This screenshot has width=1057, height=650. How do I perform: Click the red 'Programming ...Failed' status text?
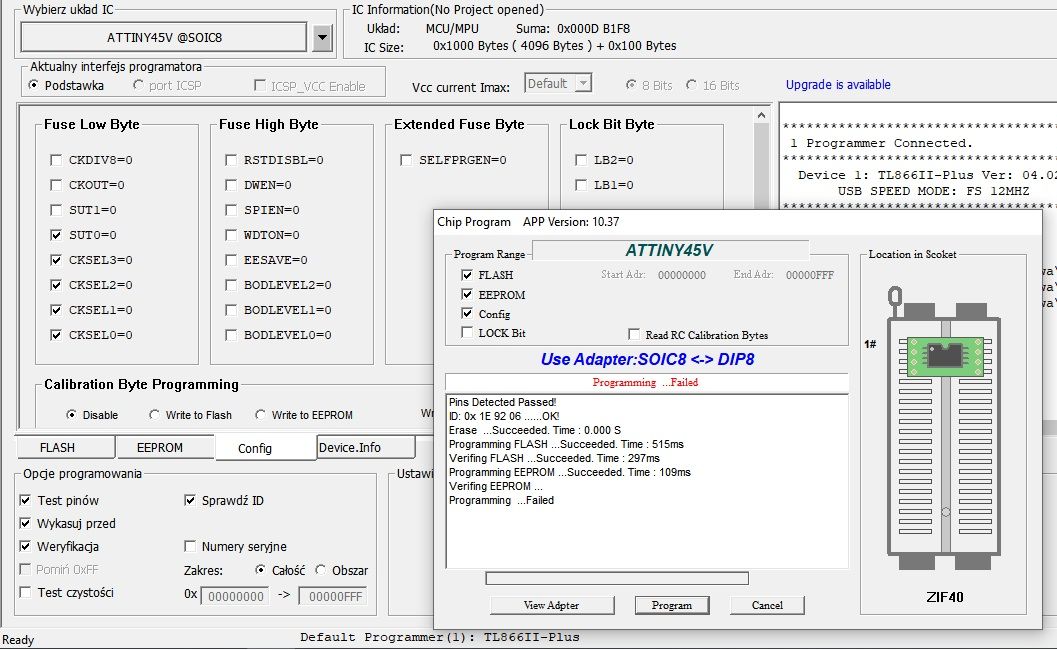tap(645, 382)
